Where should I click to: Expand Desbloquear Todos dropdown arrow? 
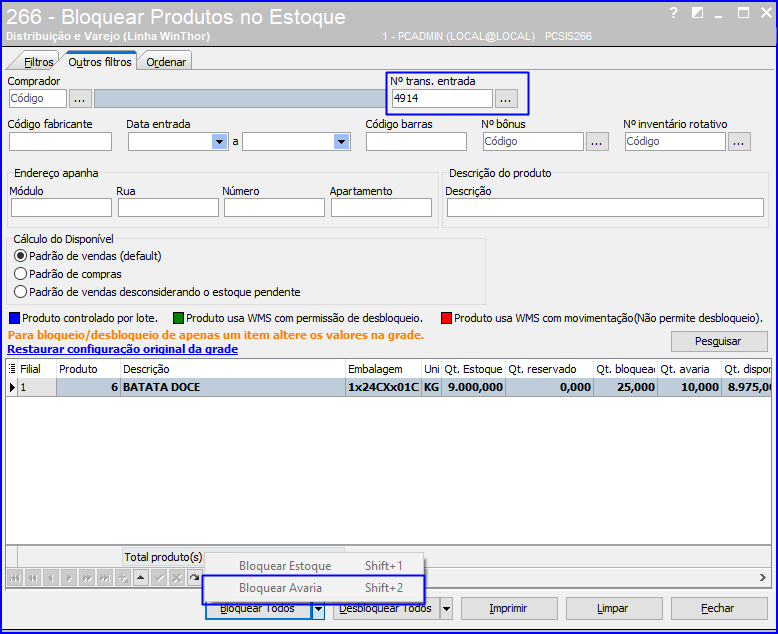pos(447,609)
